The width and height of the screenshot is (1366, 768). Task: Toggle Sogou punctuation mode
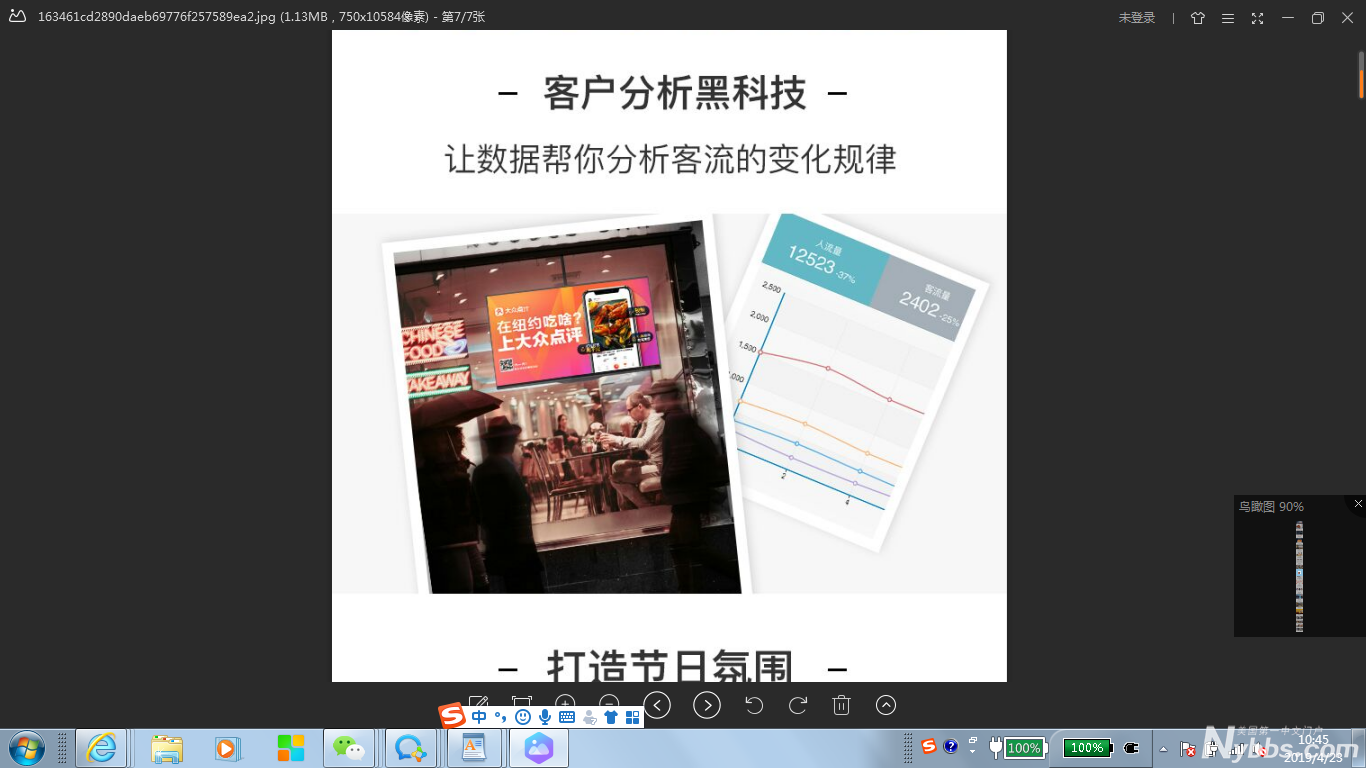pyautogui.click(x=501, y=717)
